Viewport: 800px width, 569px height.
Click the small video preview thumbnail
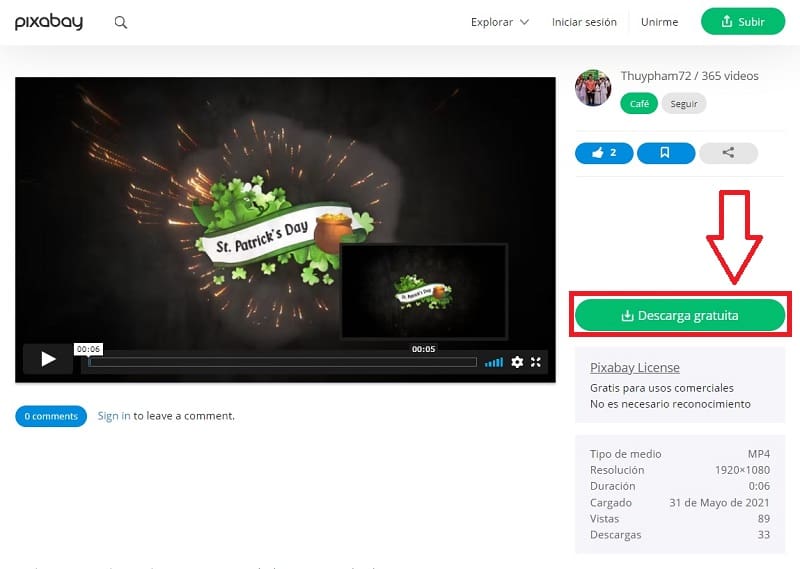(423, 291)
